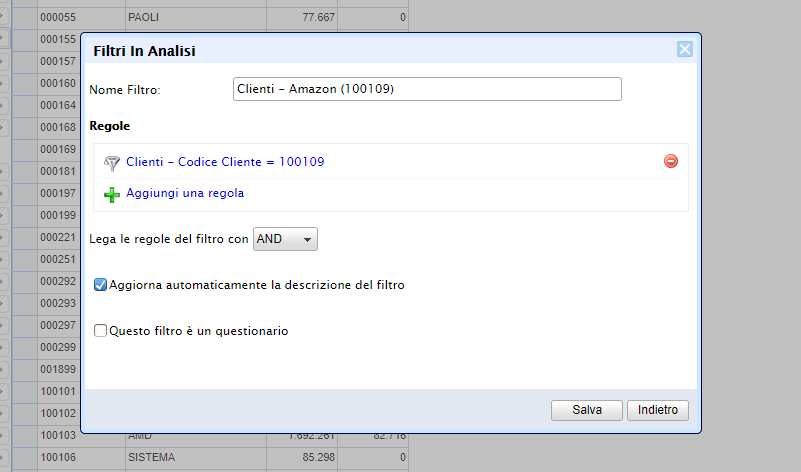This screenshot has width=801, height=472.
Task: Focus the Nome Filtro text field
Action: pyautogui.click(x=427, y=90)
